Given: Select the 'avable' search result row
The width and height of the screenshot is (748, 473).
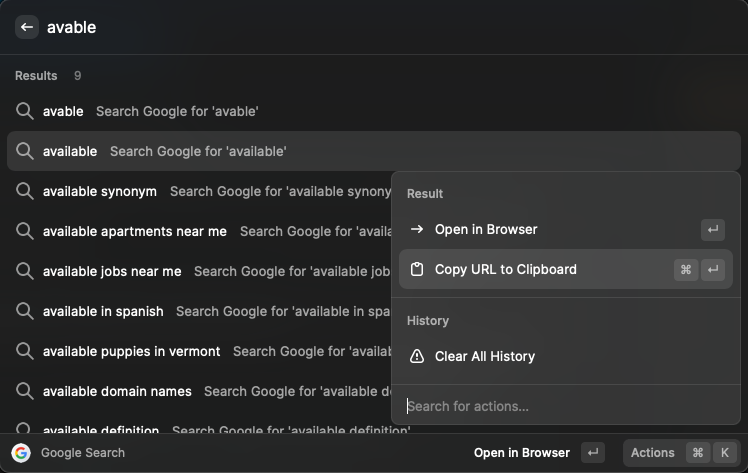Looking at the screenshot, I should click(374, 111).
